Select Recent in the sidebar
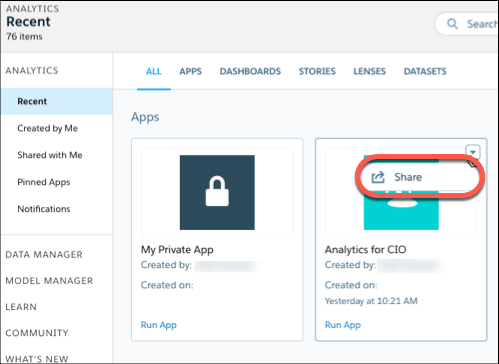Screen dimensions: 499x364 point(57,101)
